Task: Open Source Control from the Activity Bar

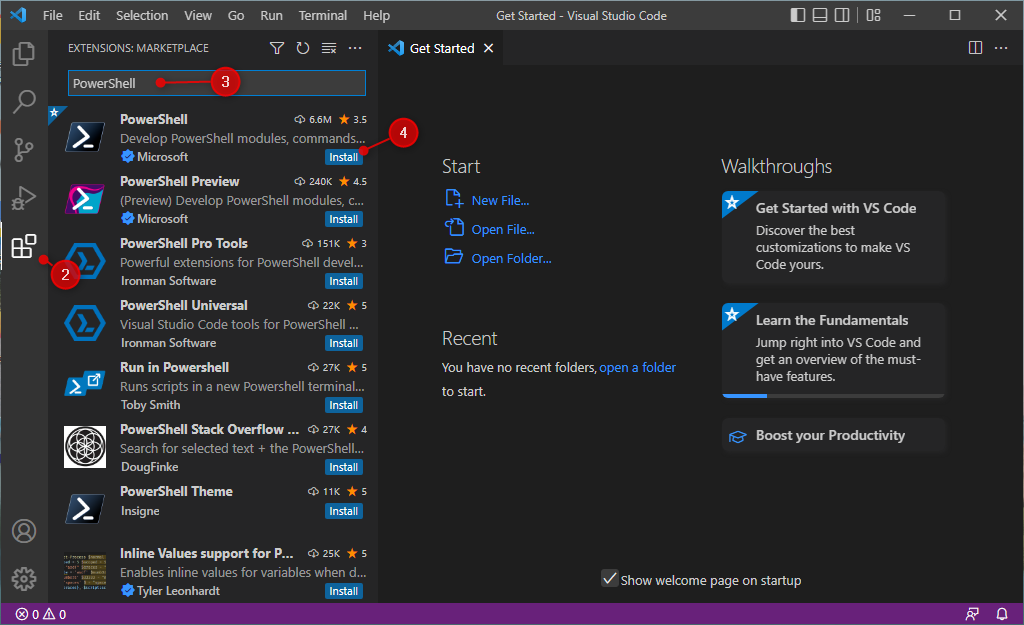Action: [24, 150]
